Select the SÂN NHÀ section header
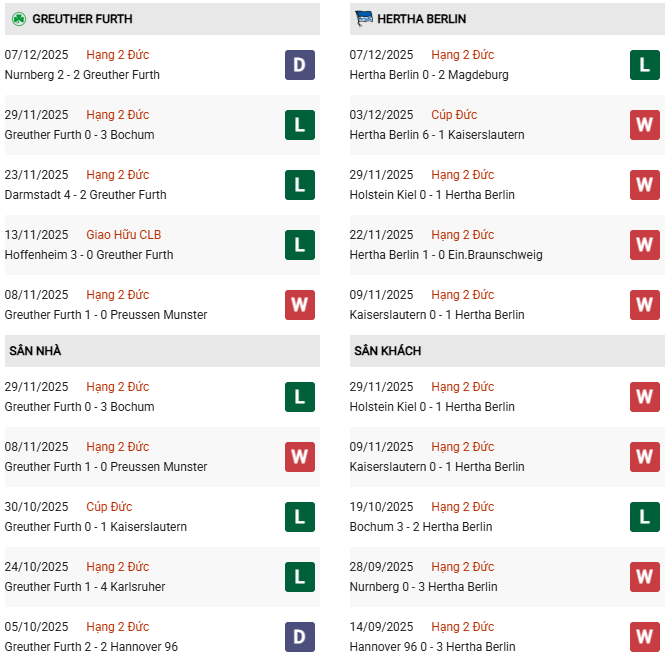The image size is (666, 661). 35,351
